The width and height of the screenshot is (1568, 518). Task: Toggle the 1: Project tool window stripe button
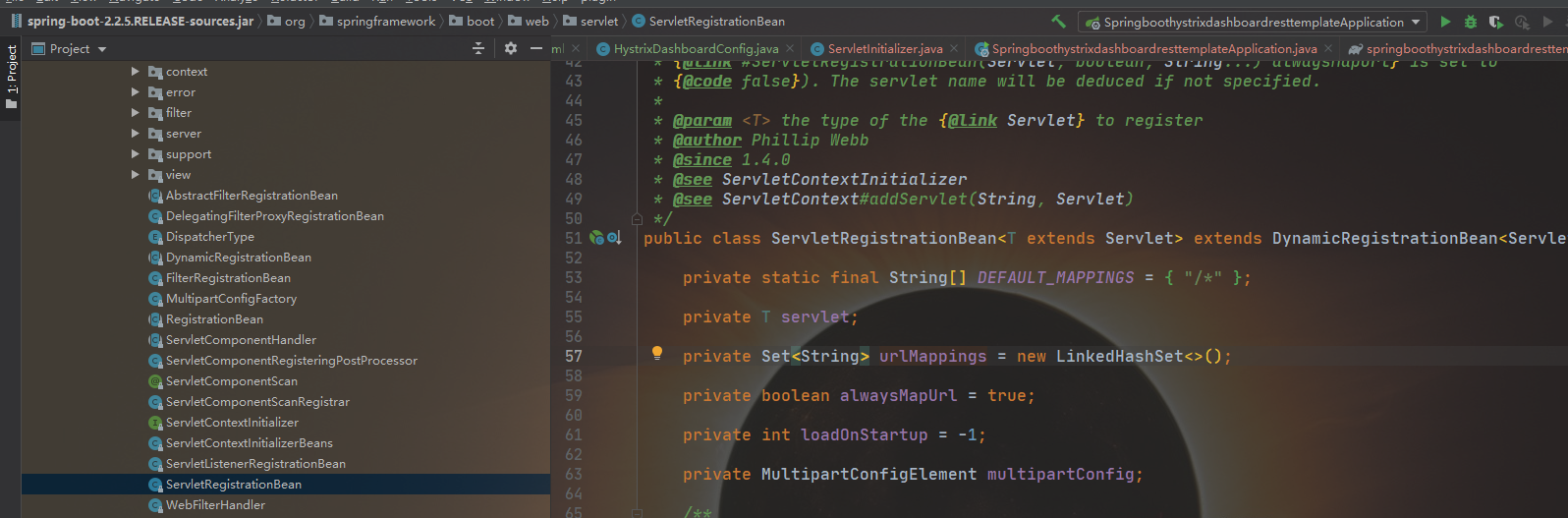pyautogui.click(x=11, y=77)
